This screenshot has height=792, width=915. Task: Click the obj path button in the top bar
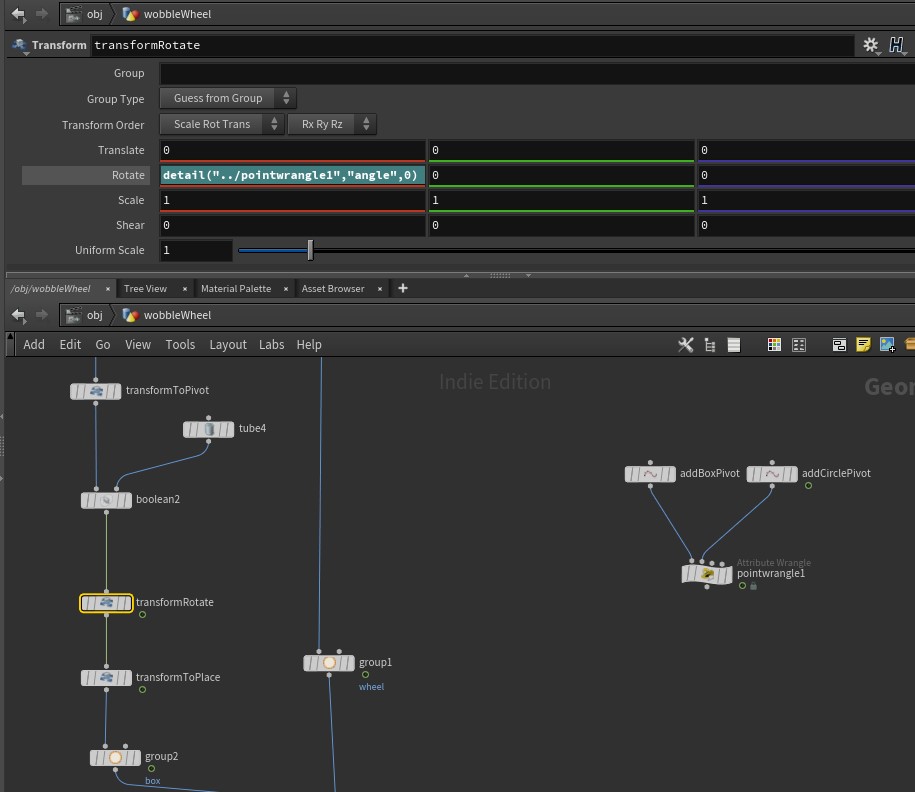tap(85, 14)
